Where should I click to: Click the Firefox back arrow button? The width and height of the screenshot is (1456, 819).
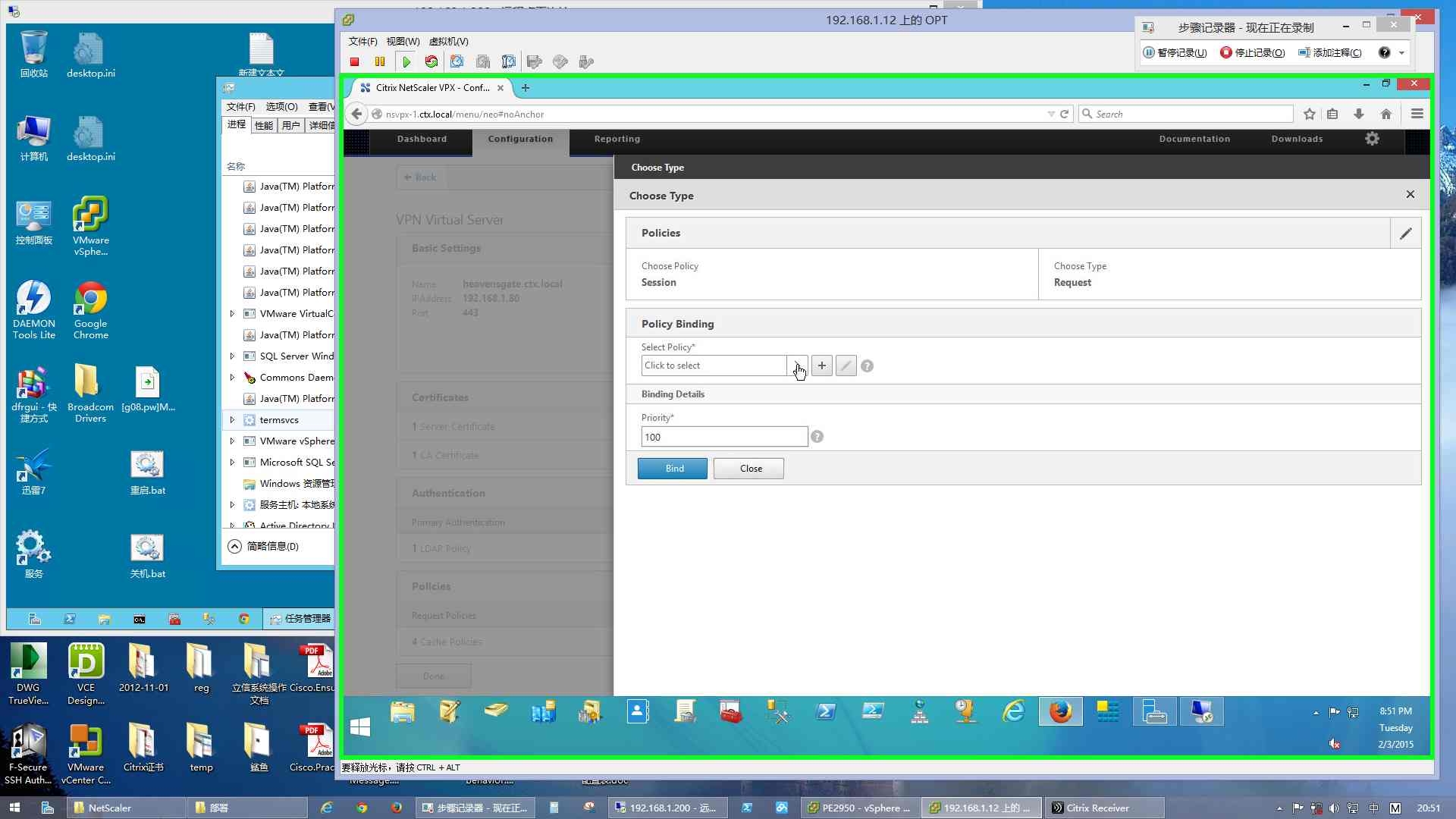coord(356,114)
